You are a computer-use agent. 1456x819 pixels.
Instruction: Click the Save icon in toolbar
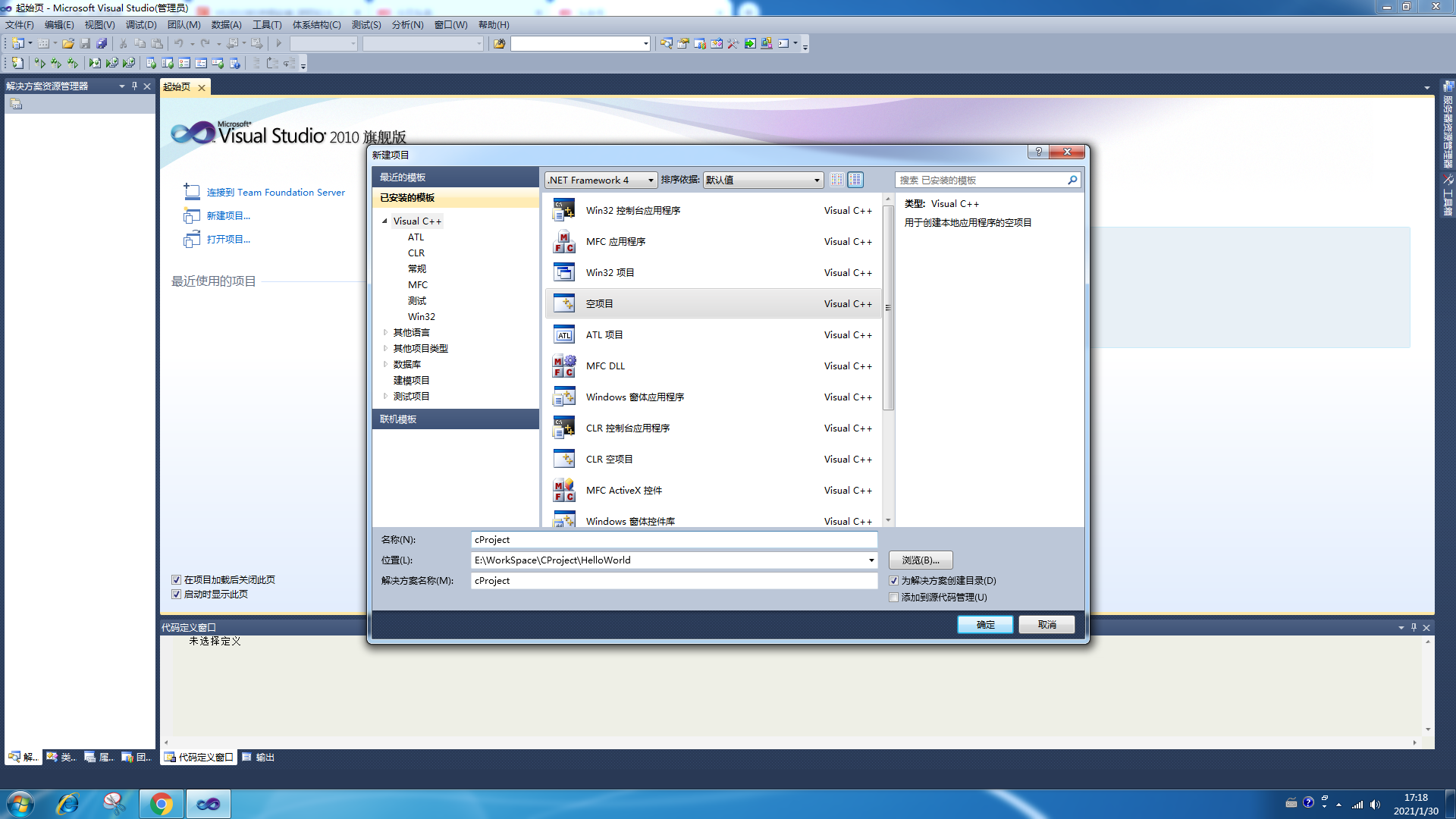pyautogui.click(x=85, y=44)
